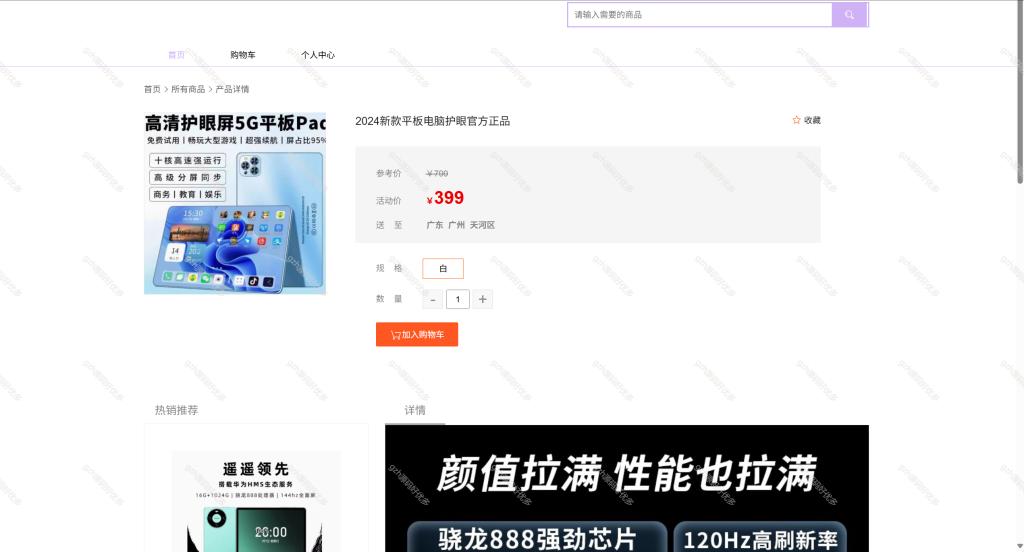Open the main tablet product image
This screenshot has width=1024, height=552.
235,203
